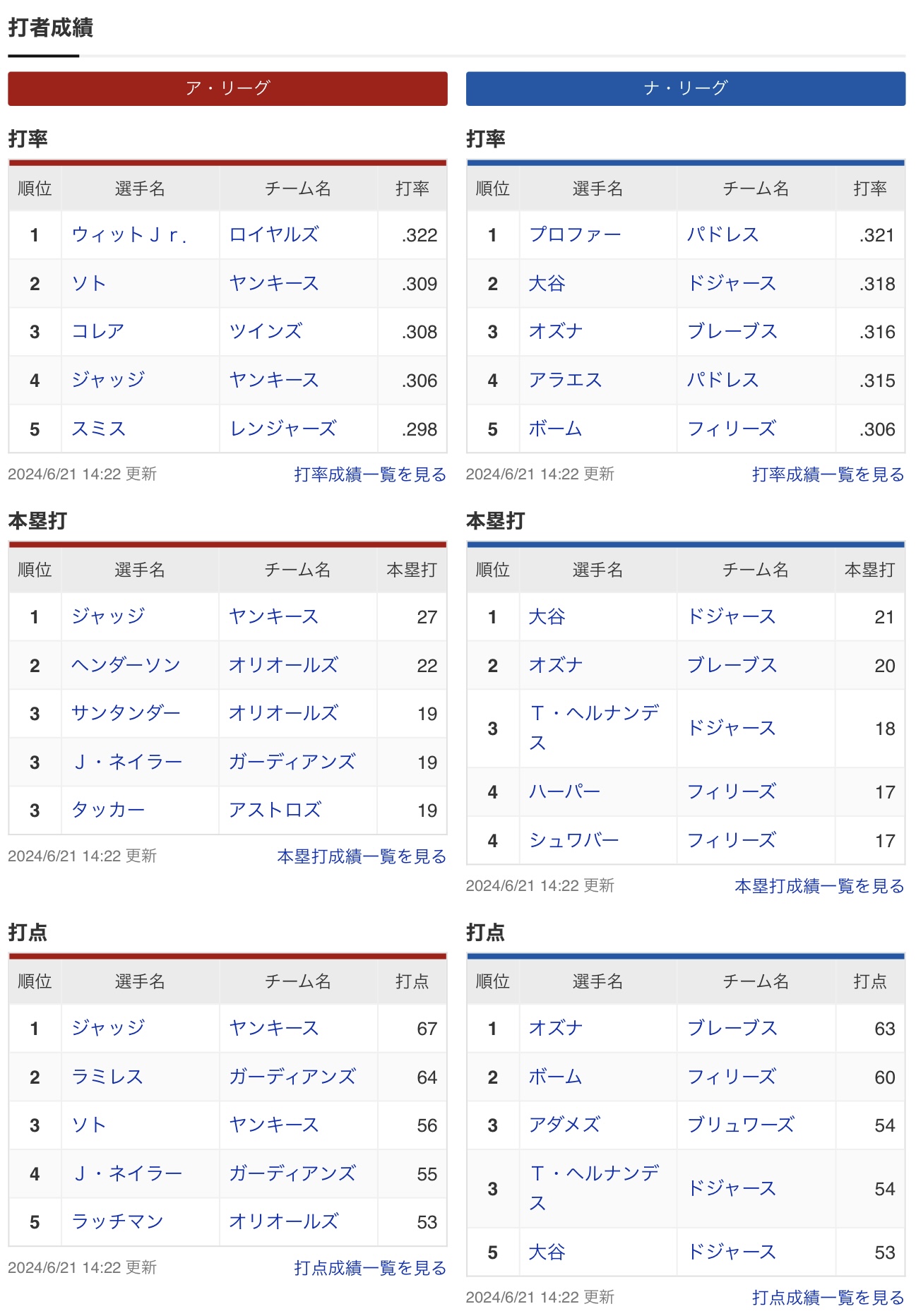Screen dimensions: 916x1316
Task: View NL 打点成績一覧を見る link
Action: click(x=828, y=1298)
